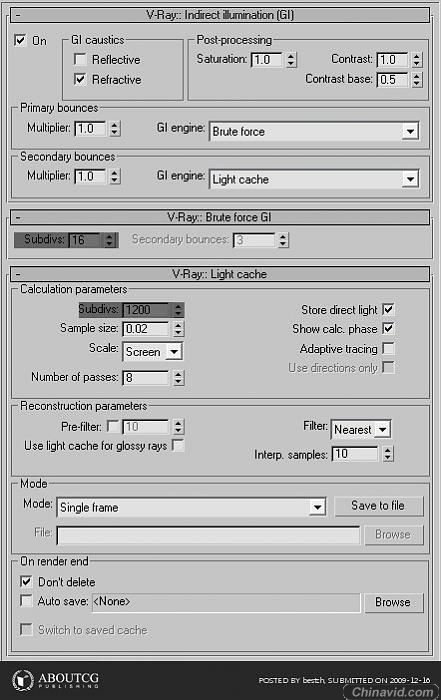Click the Number of passes spinner
This screenshot has height=700, width=441.
pyautogui.click(x=178, y=378)
